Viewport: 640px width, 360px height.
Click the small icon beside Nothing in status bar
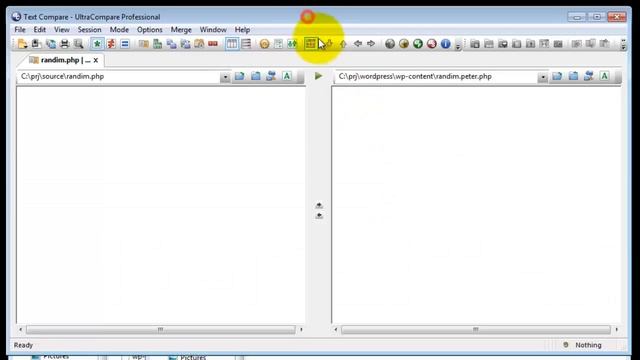[x=566, y=345]
